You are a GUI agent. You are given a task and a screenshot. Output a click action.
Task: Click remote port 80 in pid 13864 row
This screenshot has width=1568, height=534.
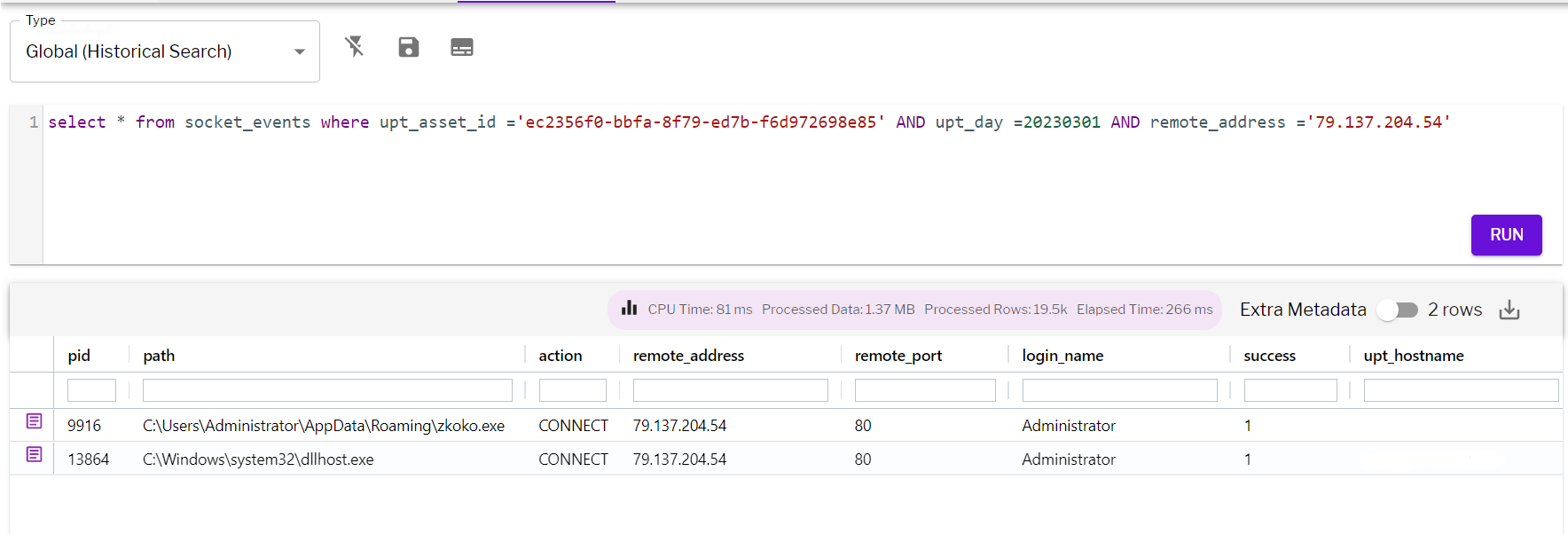point(863,459)
